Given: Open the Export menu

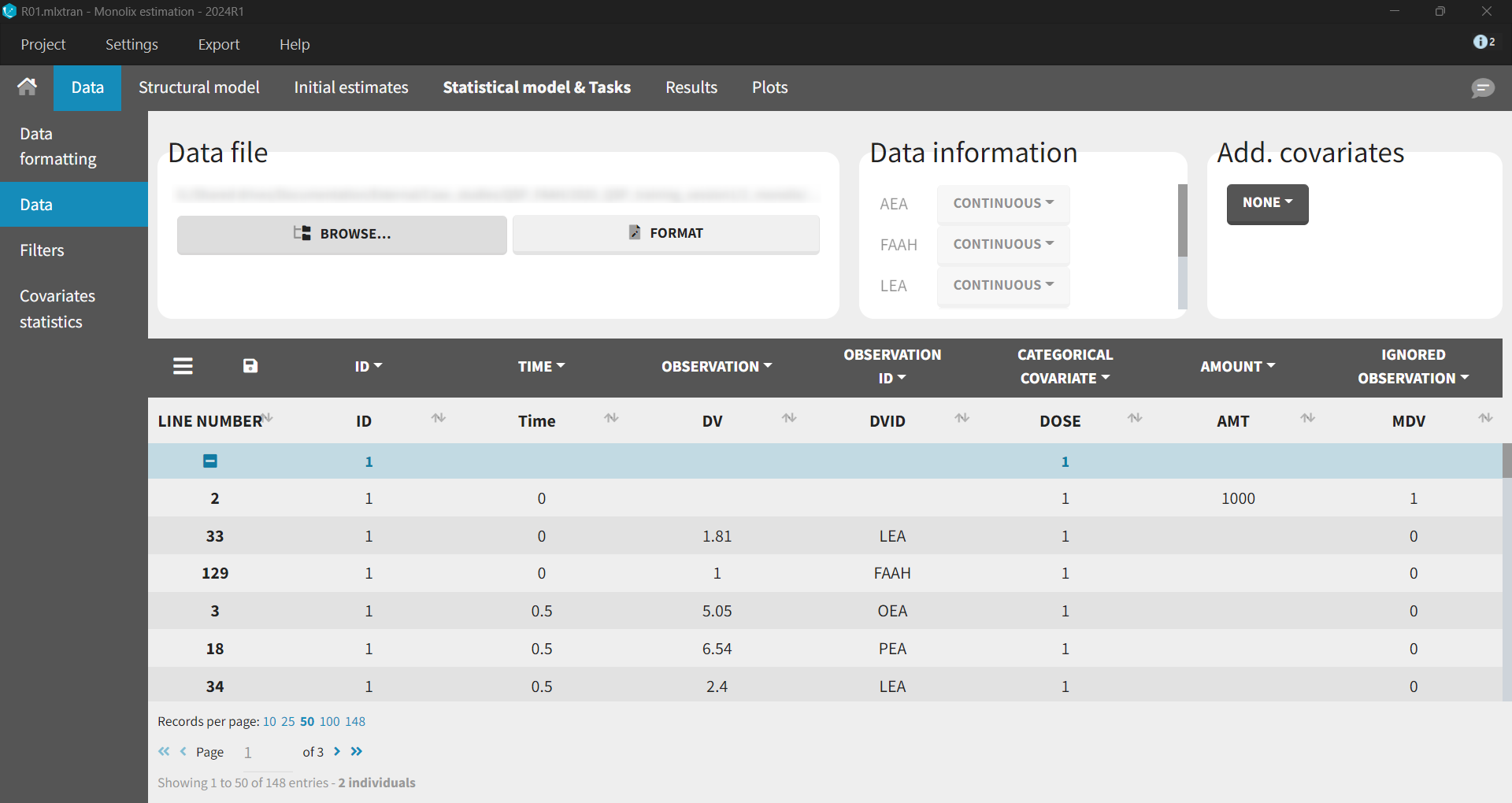Looking at the screenshot, I should 218,45.
